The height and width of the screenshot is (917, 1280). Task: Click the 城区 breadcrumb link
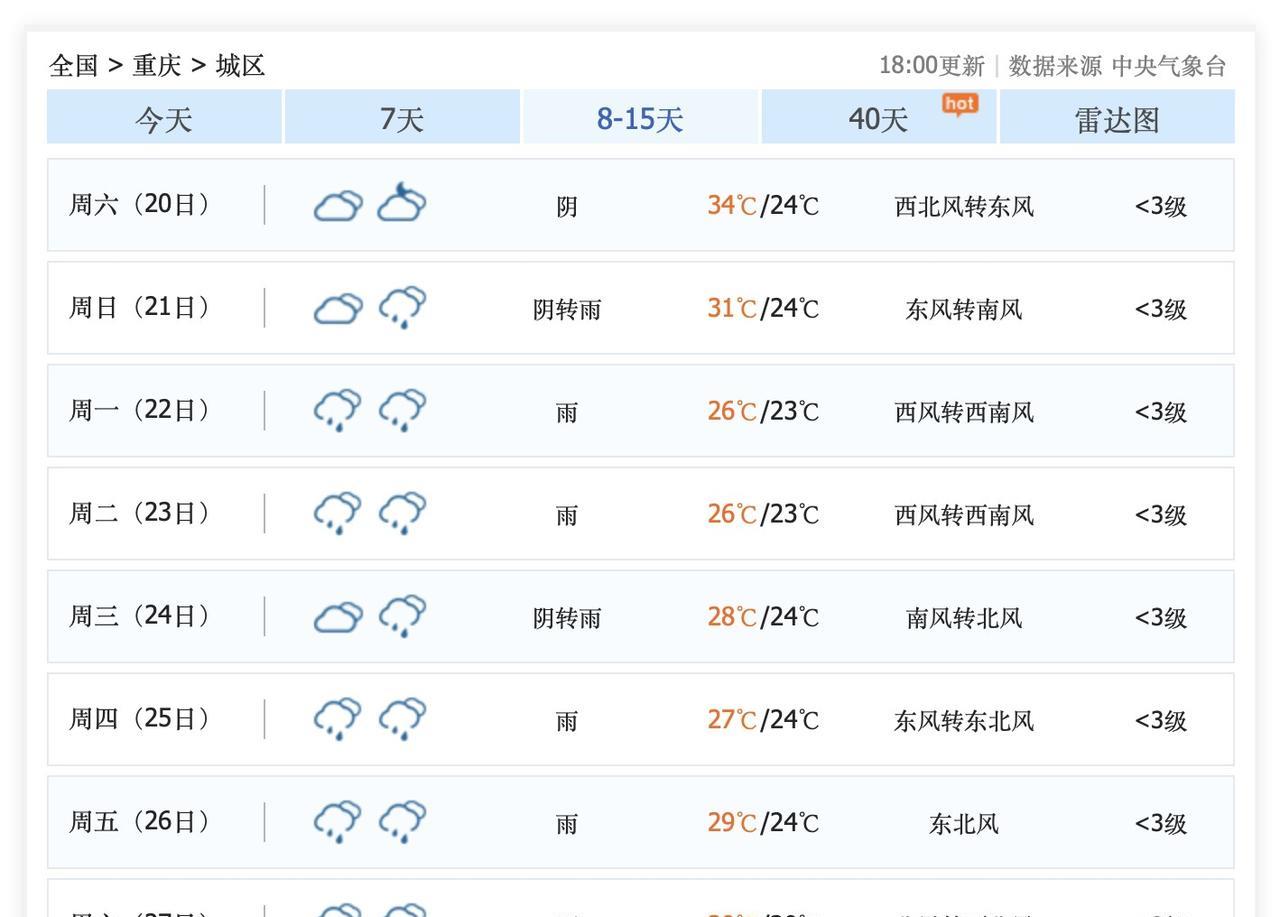(240, 66)
